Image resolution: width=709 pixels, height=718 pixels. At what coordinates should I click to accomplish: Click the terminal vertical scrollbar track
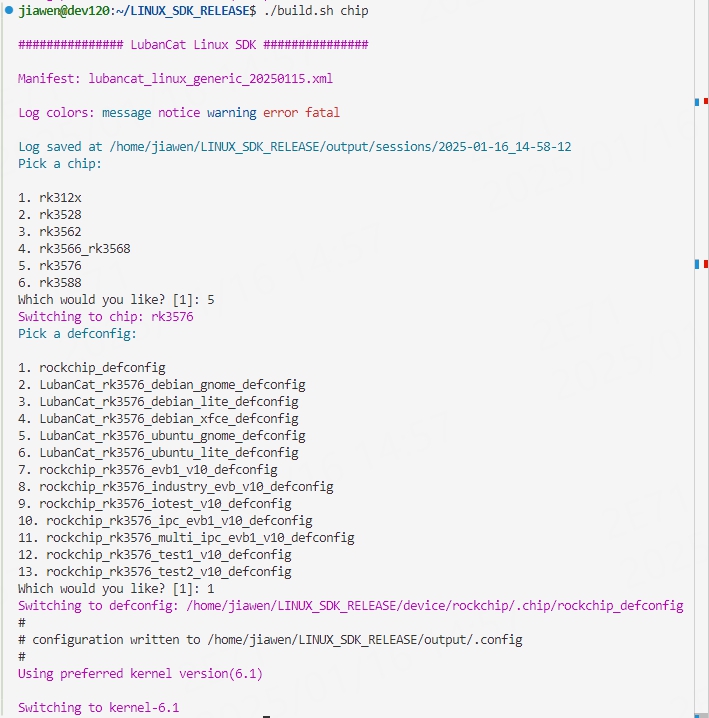(701, 359)
